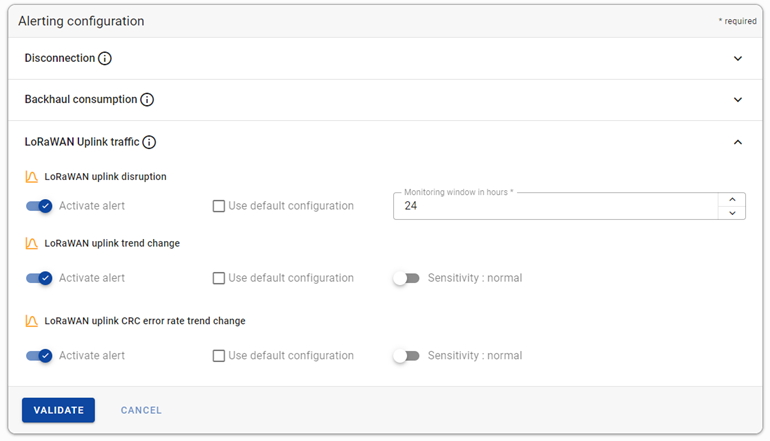Check default configuration for uplink trend change

point(219,278)
